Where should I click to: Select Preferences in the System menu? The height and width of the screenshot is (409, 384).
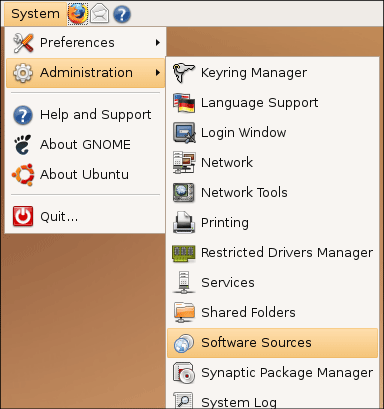click(x=85, y=43)
